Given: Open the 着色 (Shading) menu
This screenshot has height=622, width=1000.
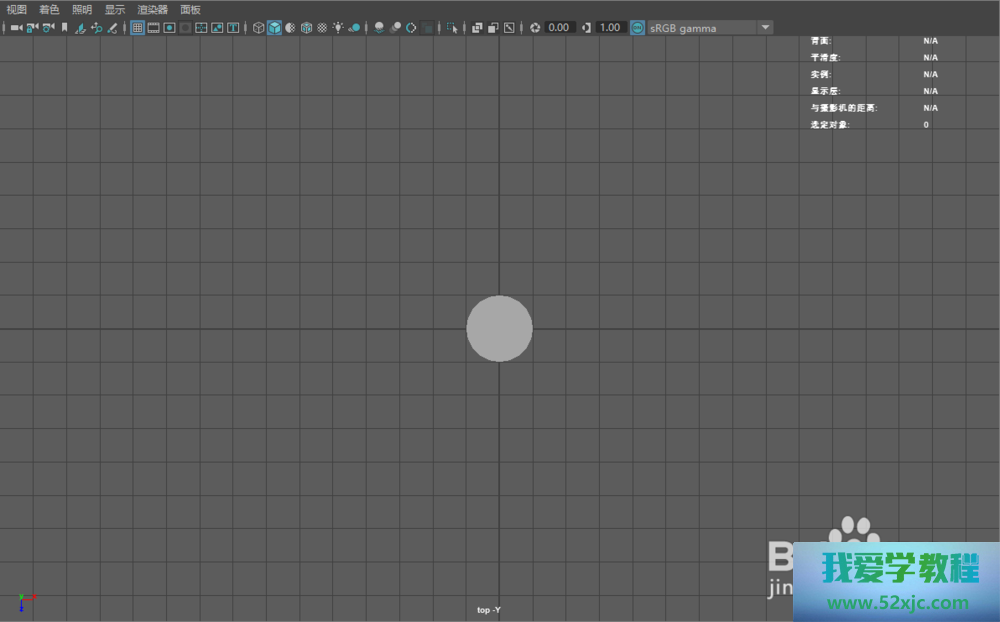Looking at the screenshot, I should (x=49, y=9).
